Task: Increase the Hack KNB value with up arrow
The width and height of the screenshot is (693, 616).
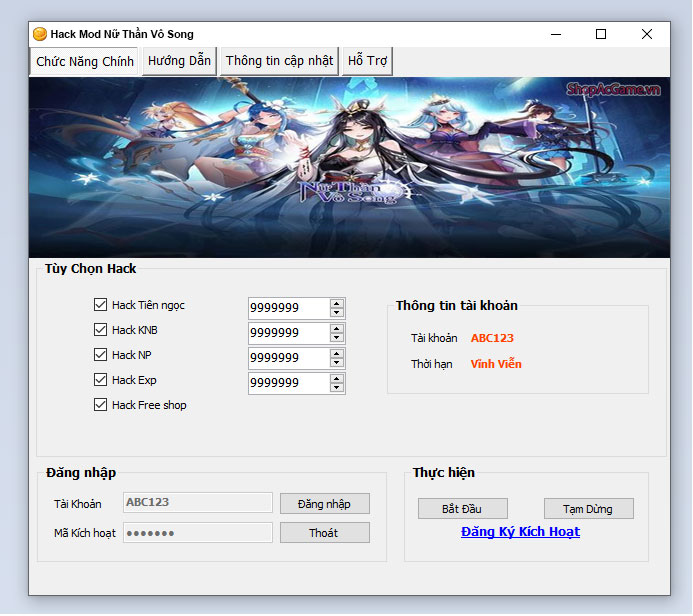Action: (337, 328)
